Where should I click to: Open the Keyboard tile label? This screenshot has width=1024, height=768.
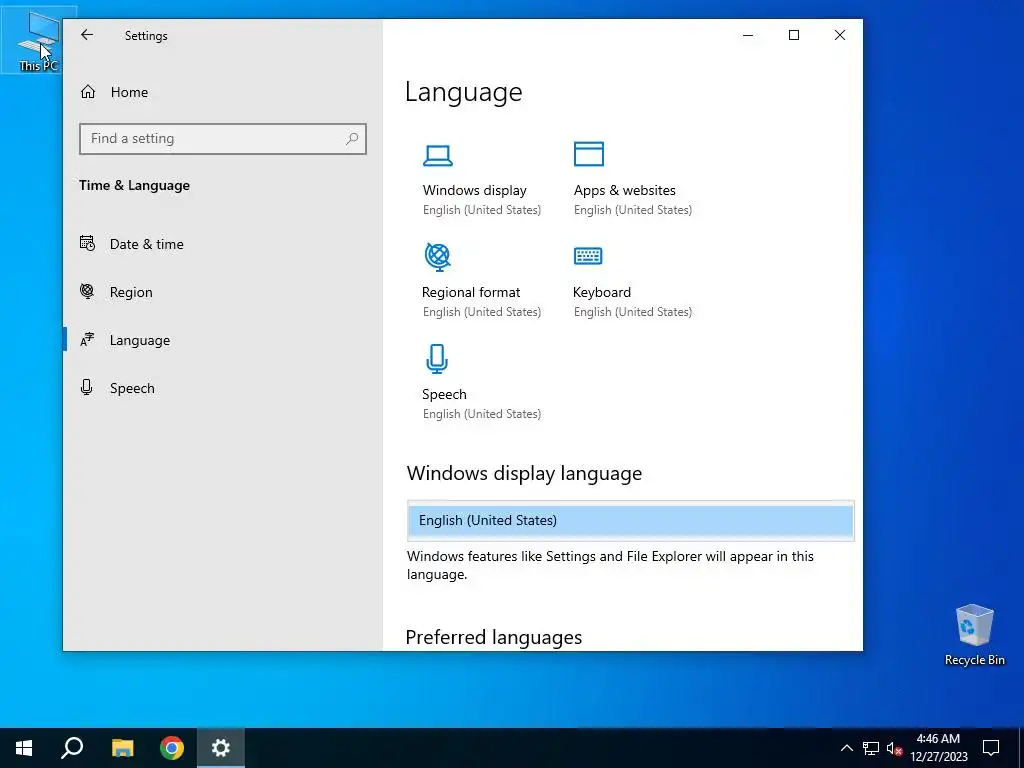(601, 292)
